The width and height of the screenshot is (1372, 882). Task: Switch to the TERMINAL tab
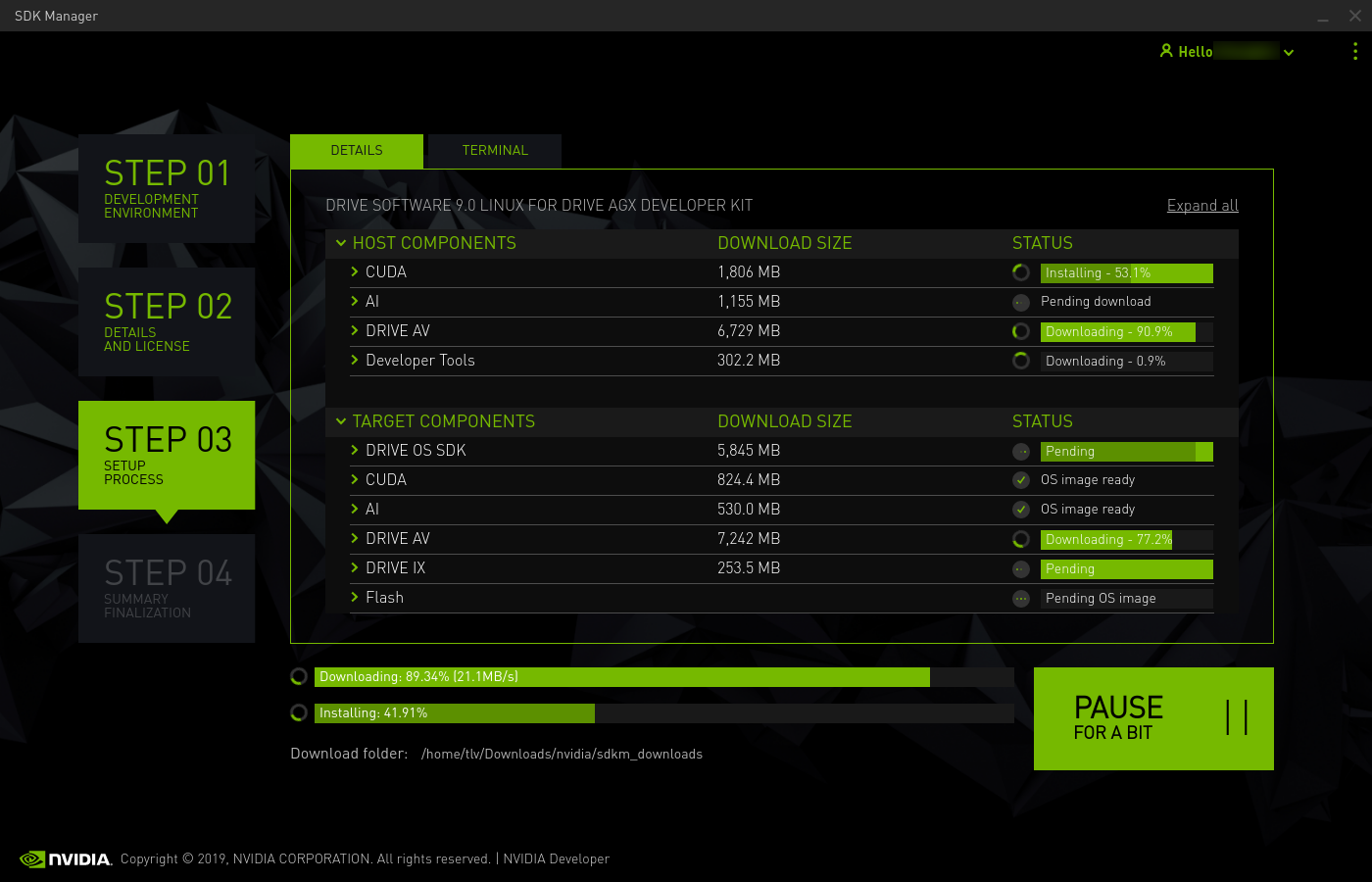coord(495,150)
